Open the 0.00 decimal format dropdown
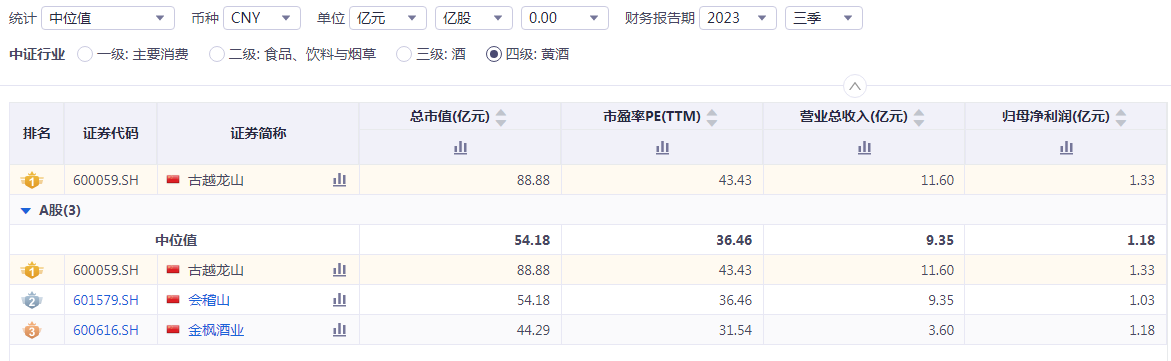 coord(565,18)
